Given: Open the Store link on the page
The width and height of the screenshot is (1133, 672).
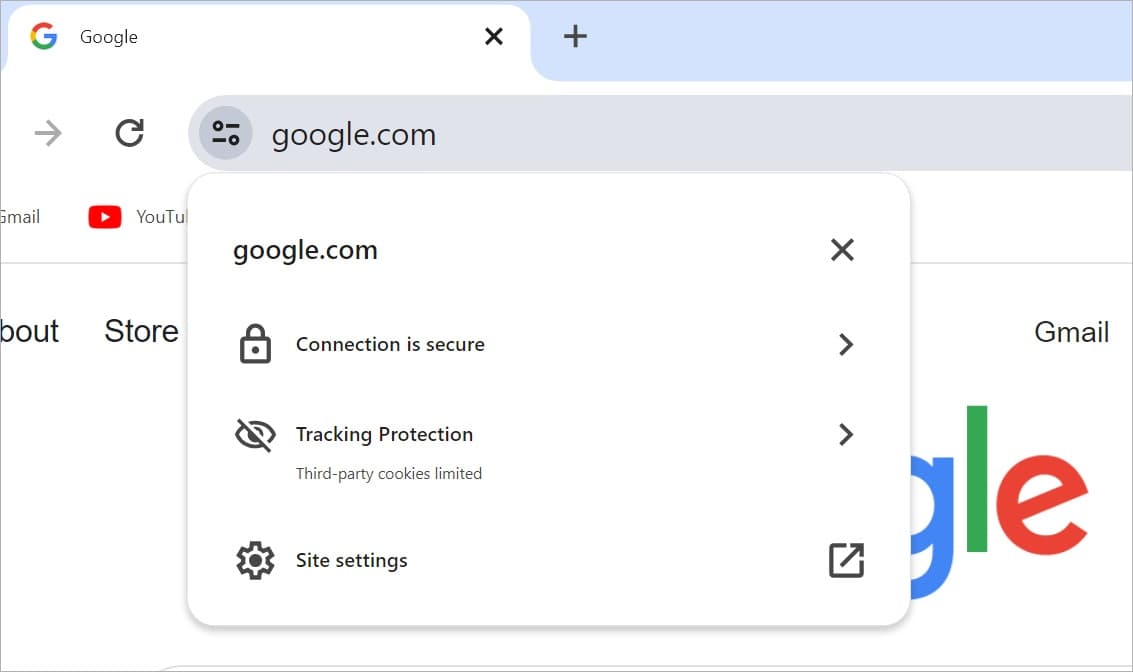Looking at the screenshot, I should pyautogui.click(x=140, y=330).
